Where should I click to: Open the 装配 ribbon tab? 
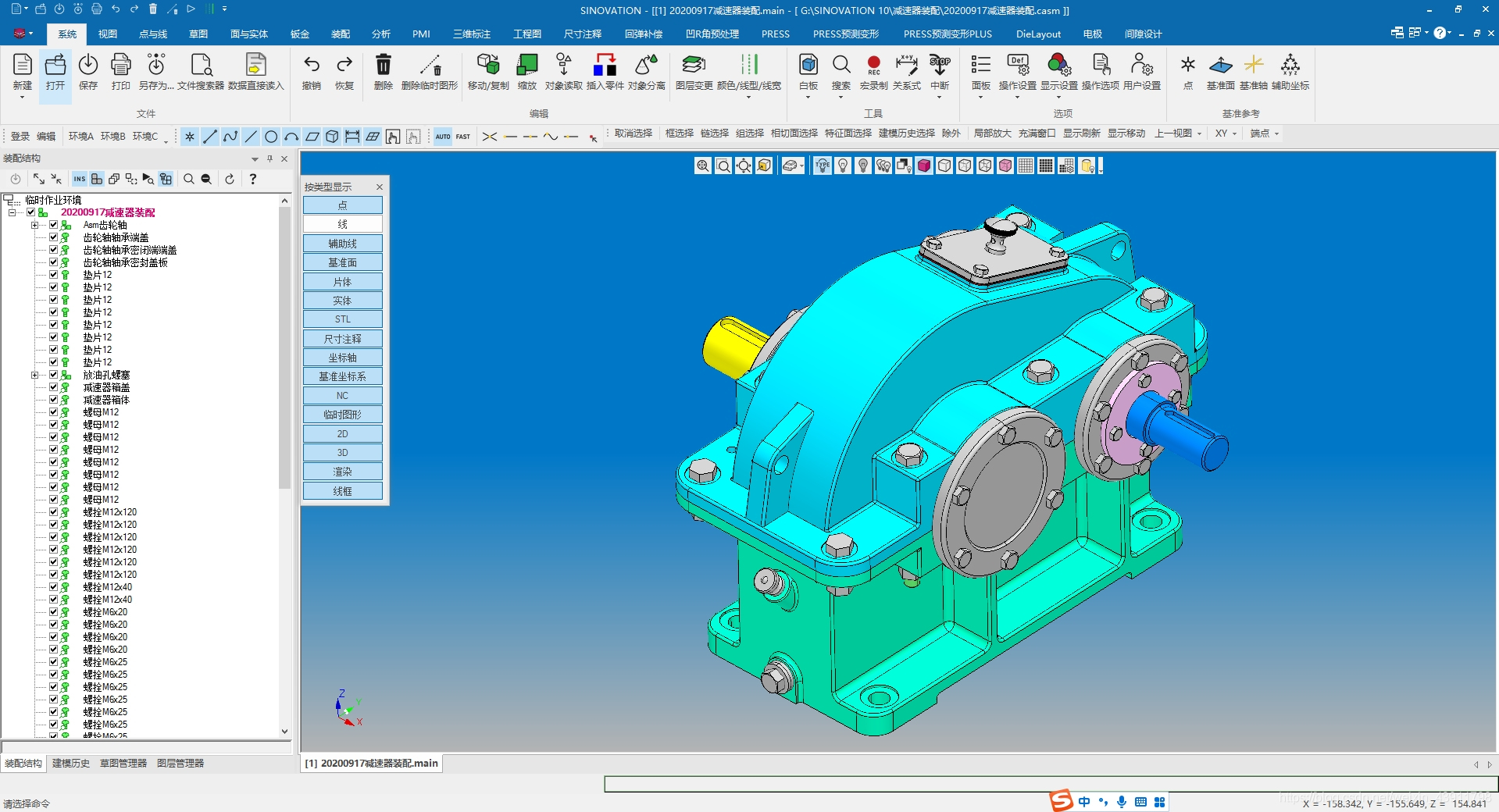(x=341, y=34)
